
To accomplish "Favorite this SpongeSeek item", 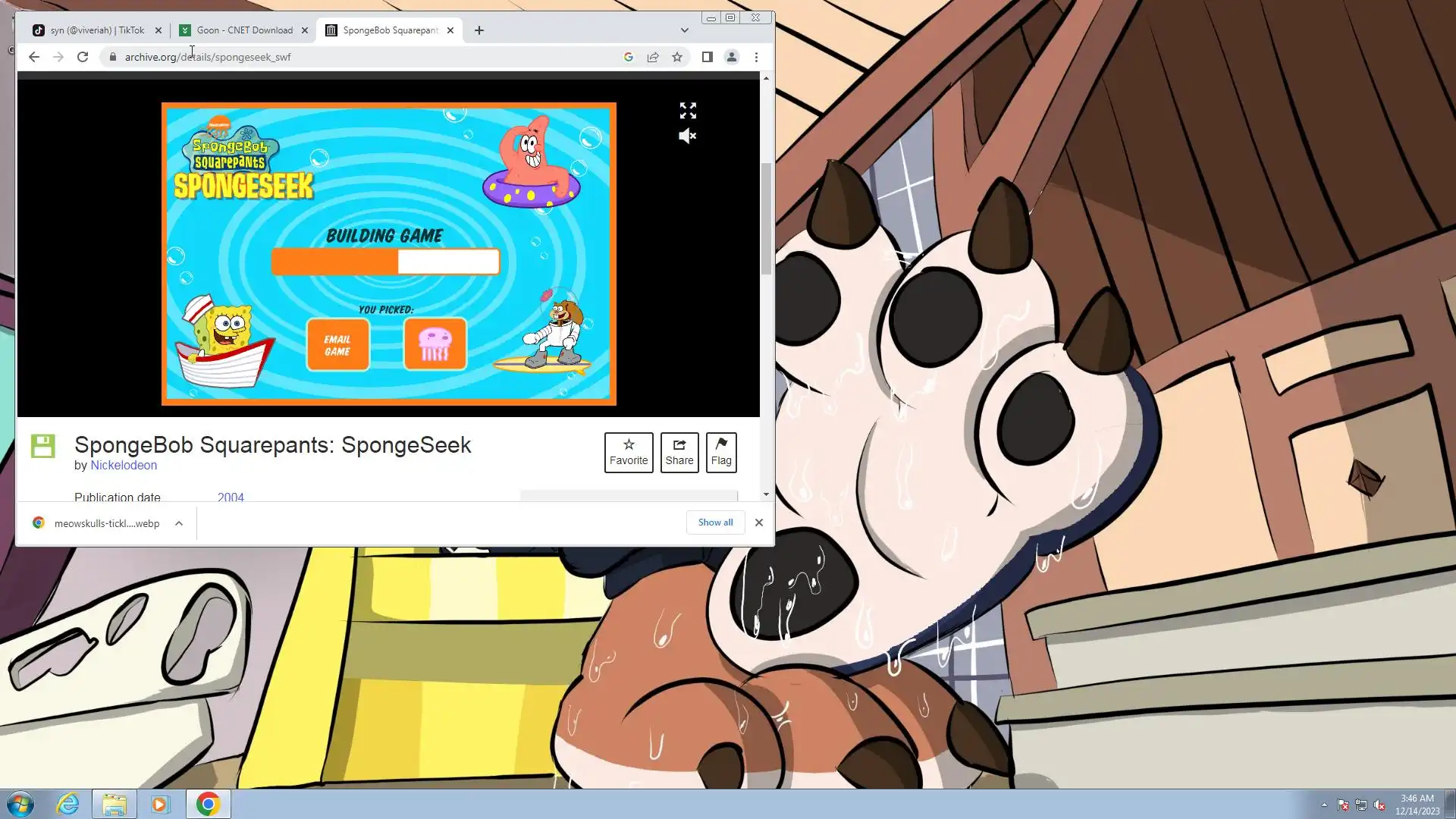I will point(629,452).
